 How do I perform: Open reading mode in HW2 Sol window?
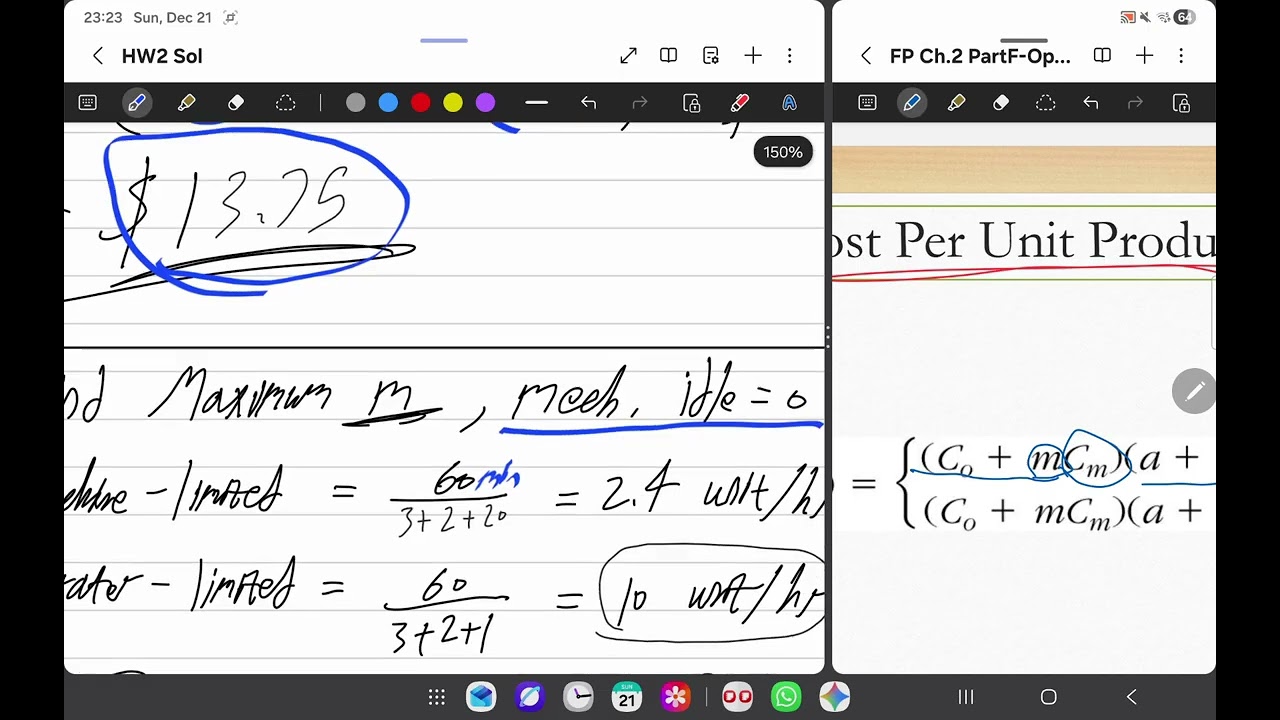[x=669, y=56]
